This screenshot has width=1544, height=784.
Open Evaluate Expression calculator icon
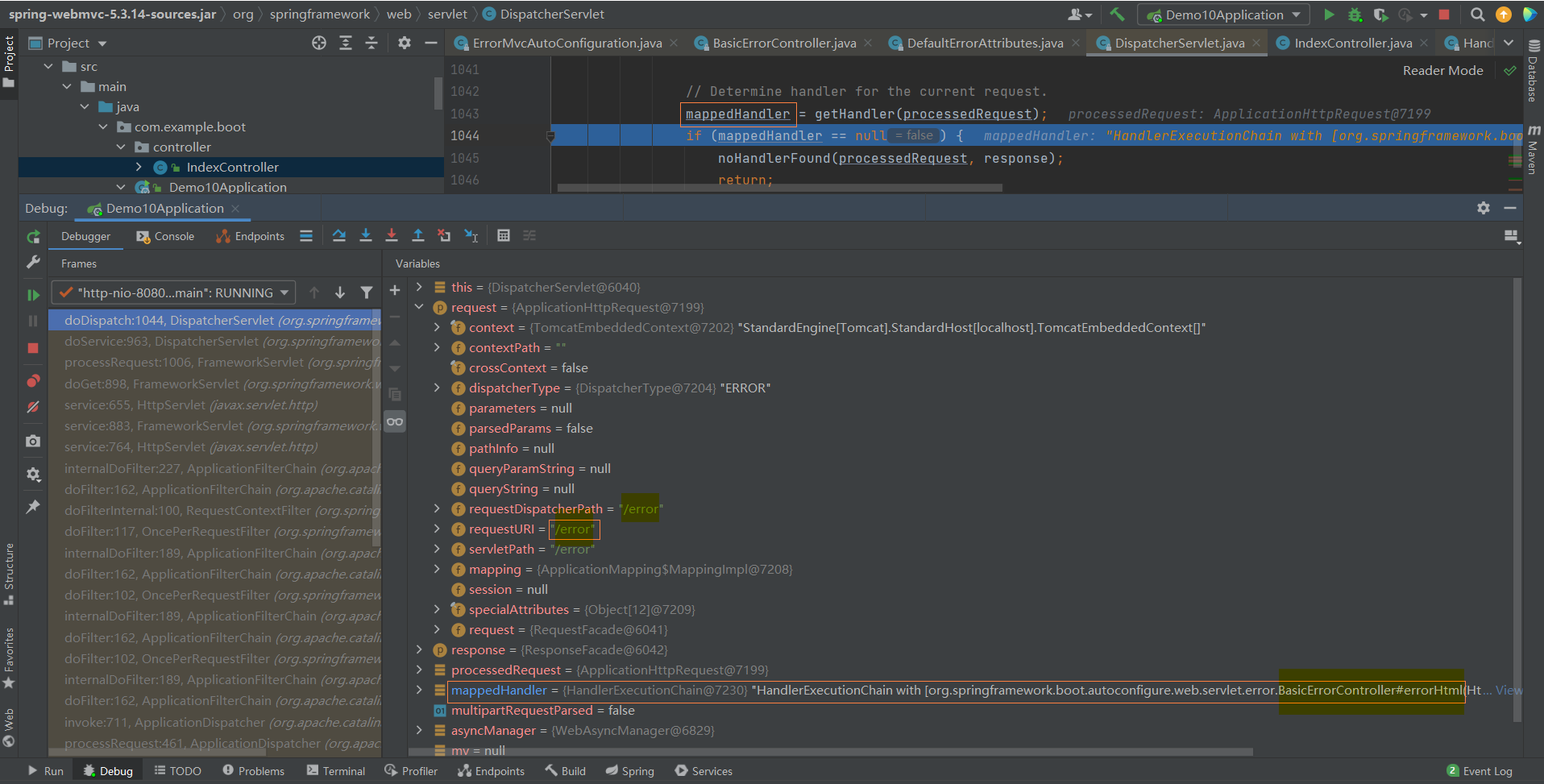coord(504,235)
